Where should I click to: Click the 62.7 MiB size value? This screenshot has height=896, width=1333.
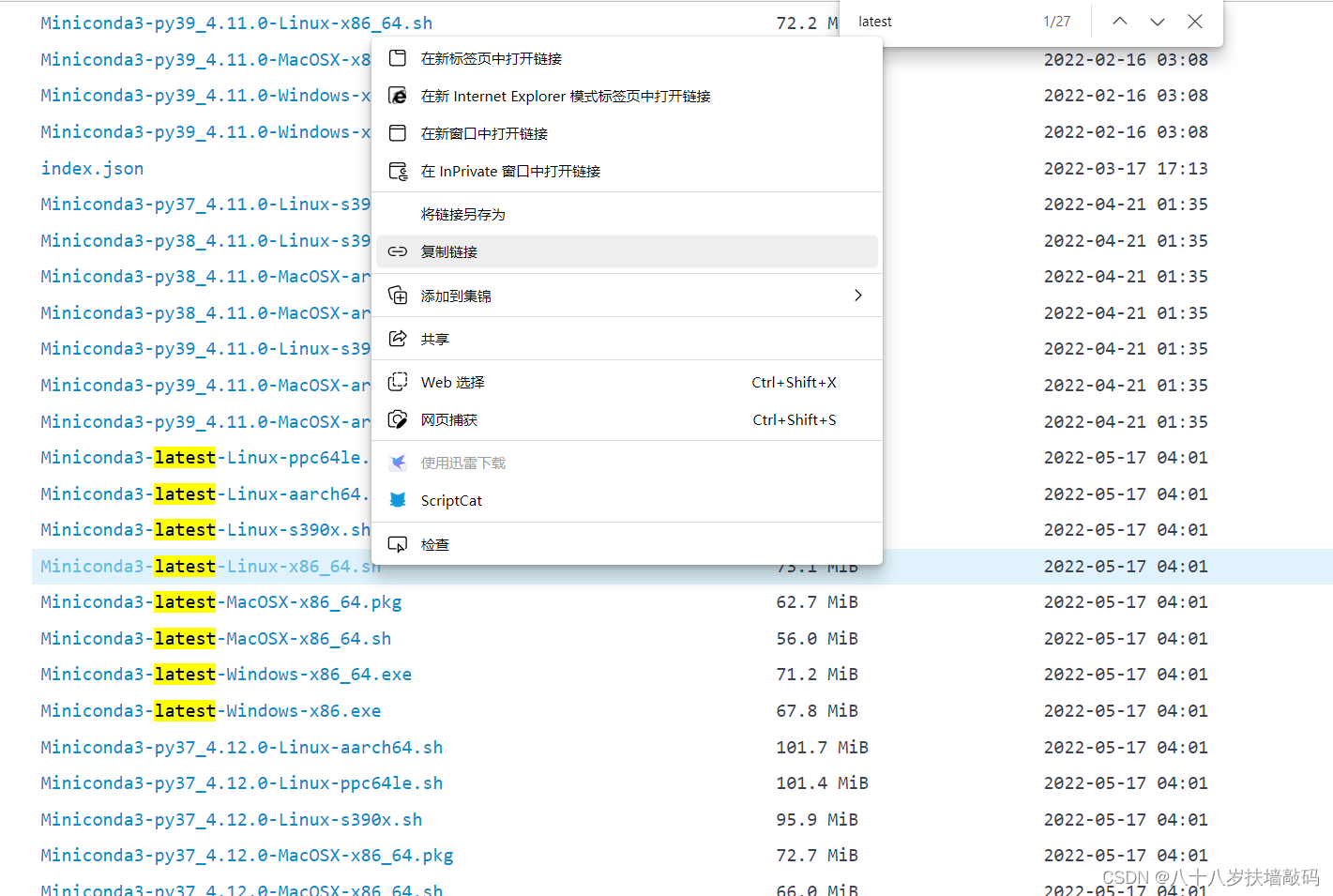pos(817,602)
